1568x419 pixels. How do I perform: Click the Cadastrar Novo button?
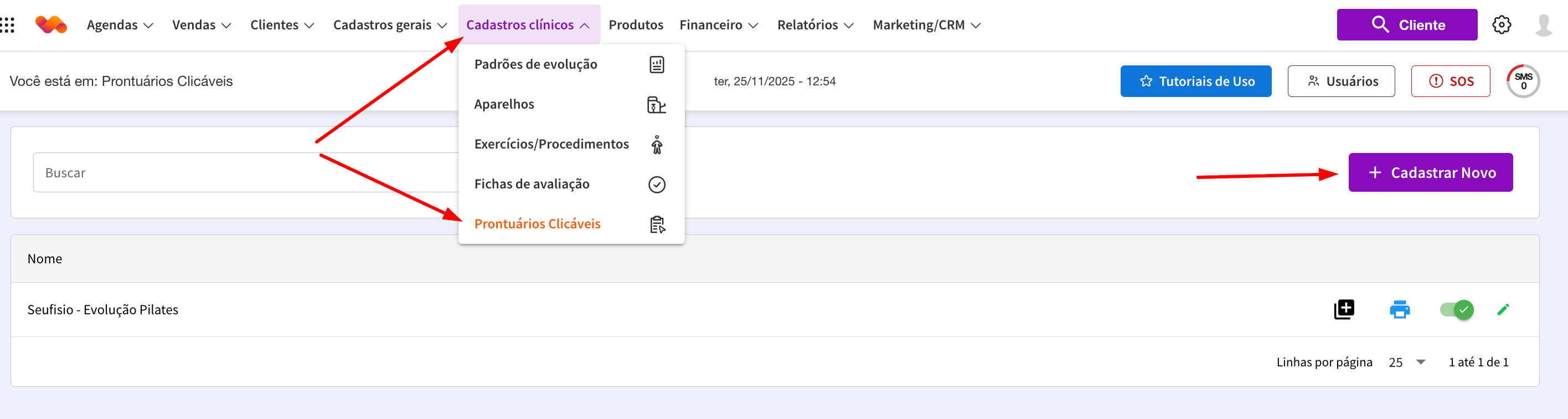click(x=1430, y=172)
